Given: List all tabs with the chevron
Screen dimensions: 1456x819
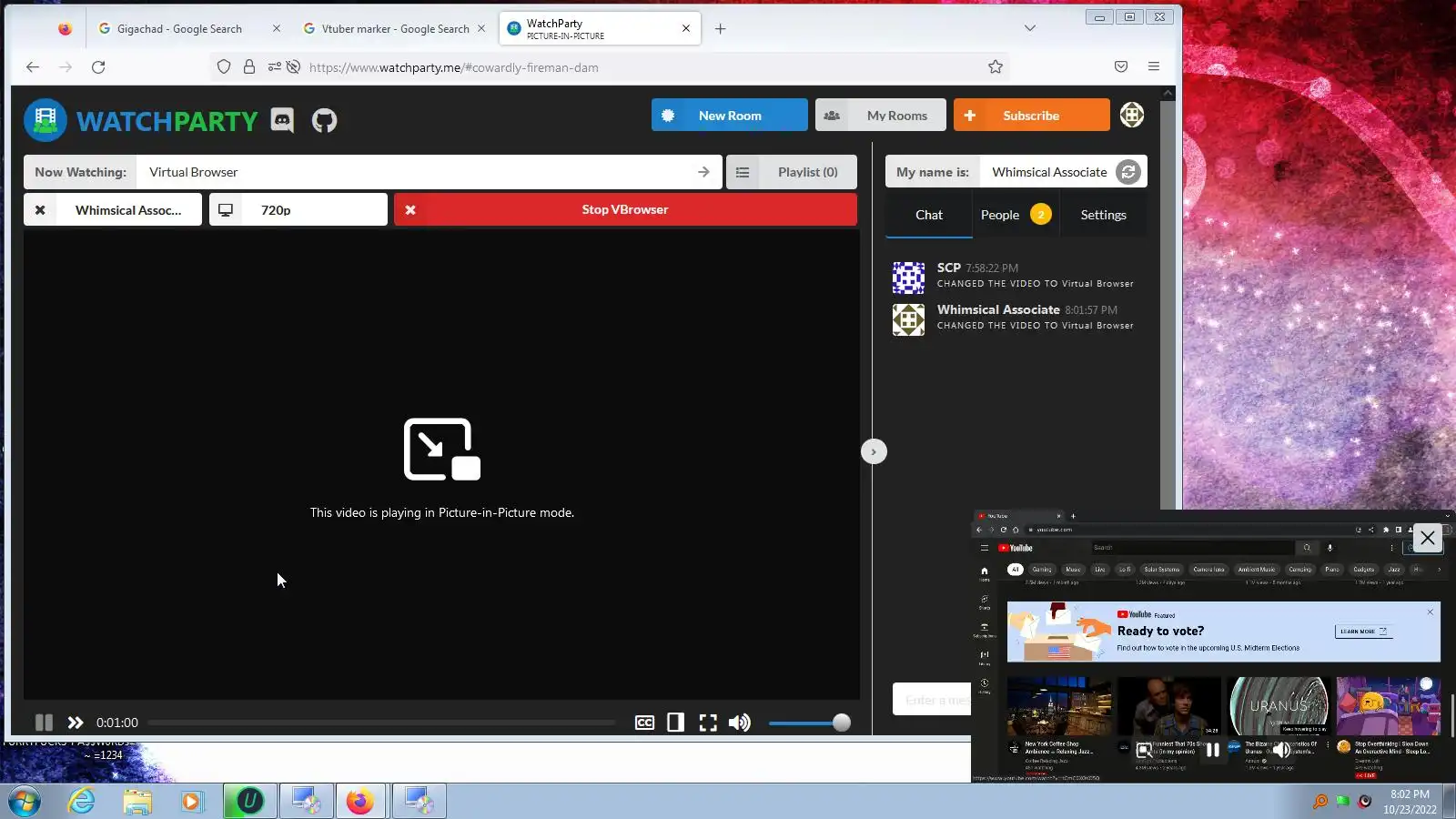Looking at the screenshot, I should [x=1030, y=29].
